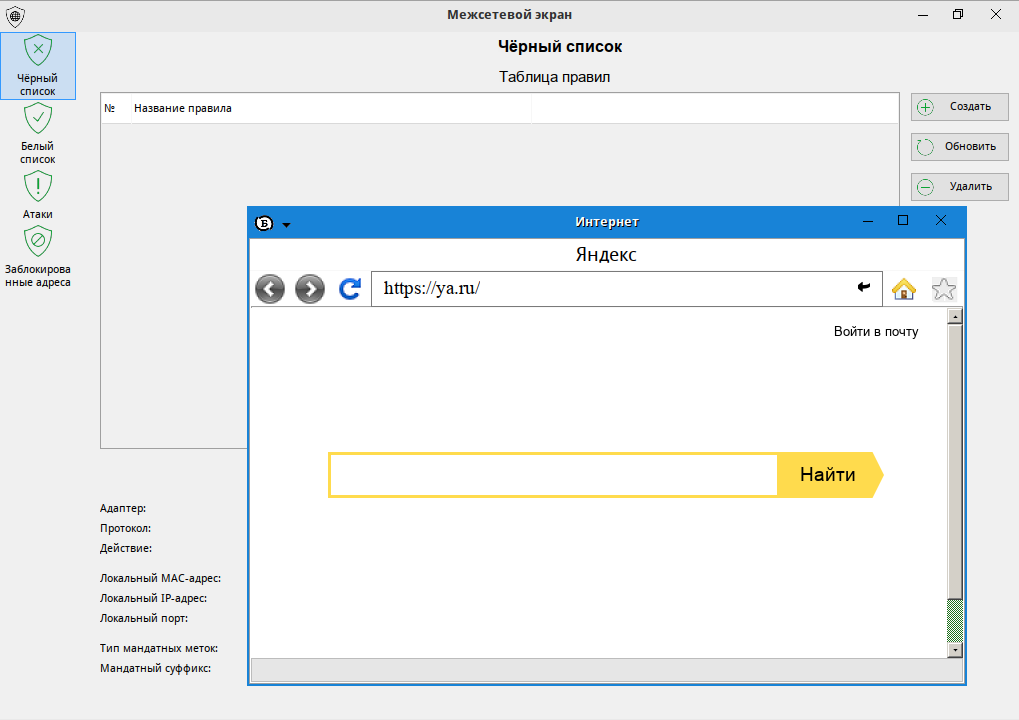Click the Локальный IP-адрес: label
1019x720 pixels.
pos(153,598)
